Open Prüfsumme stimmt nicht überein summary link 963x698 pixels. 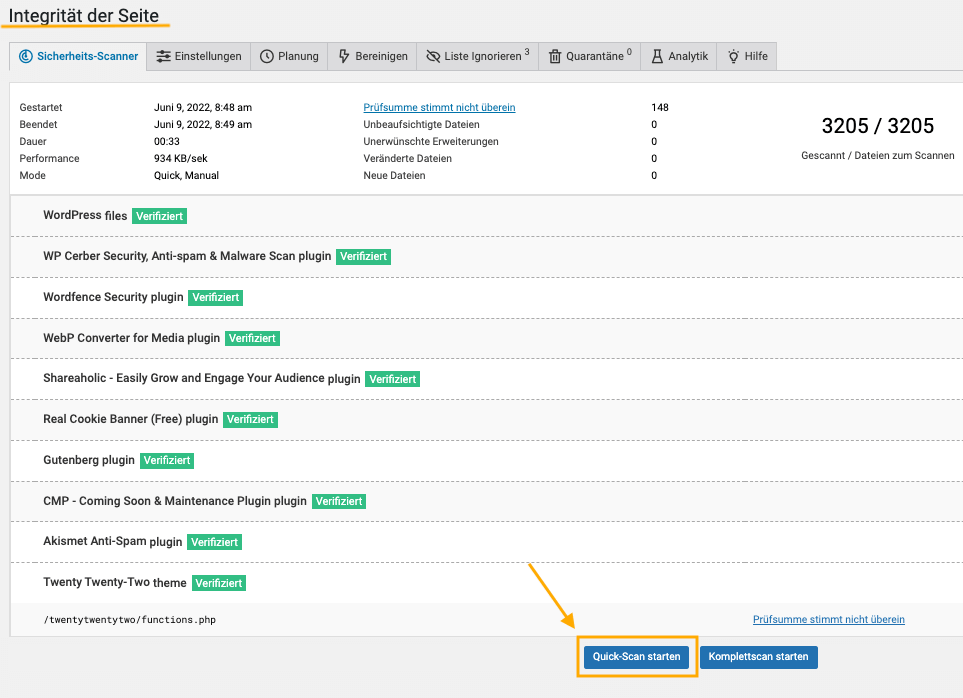(439, 107)
